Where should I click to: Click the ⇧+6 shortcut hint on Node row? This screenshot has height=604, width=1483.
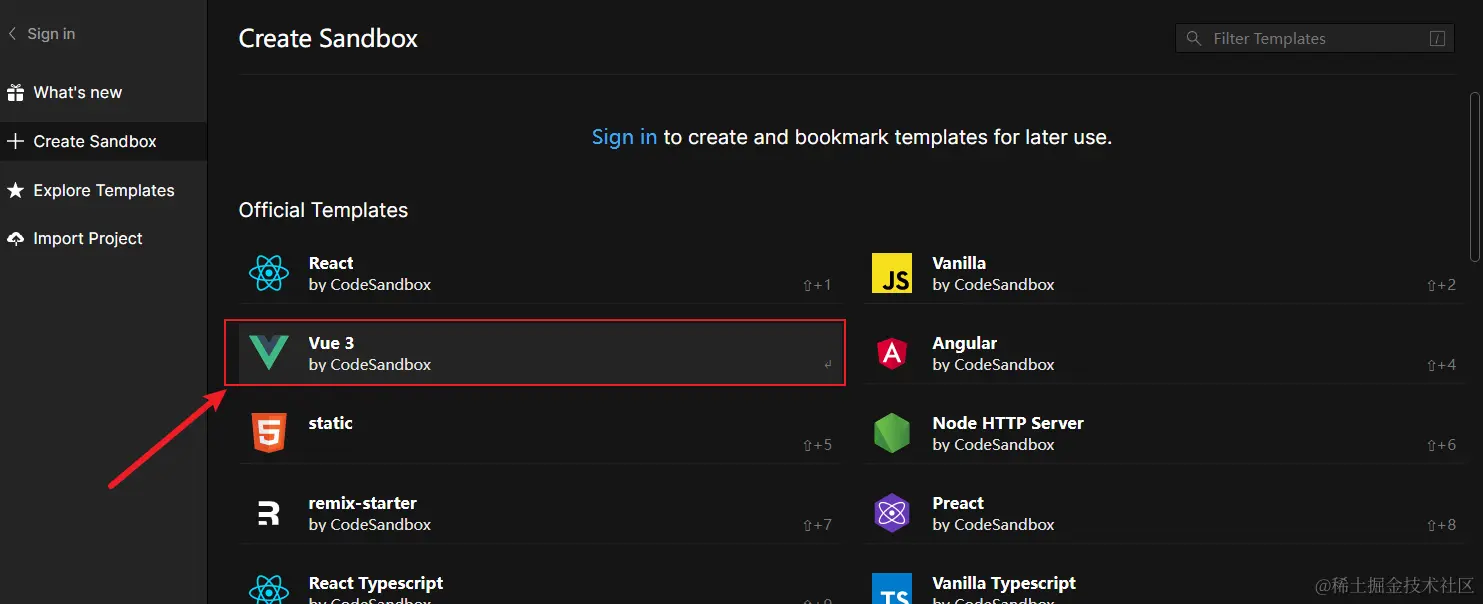1441,445
